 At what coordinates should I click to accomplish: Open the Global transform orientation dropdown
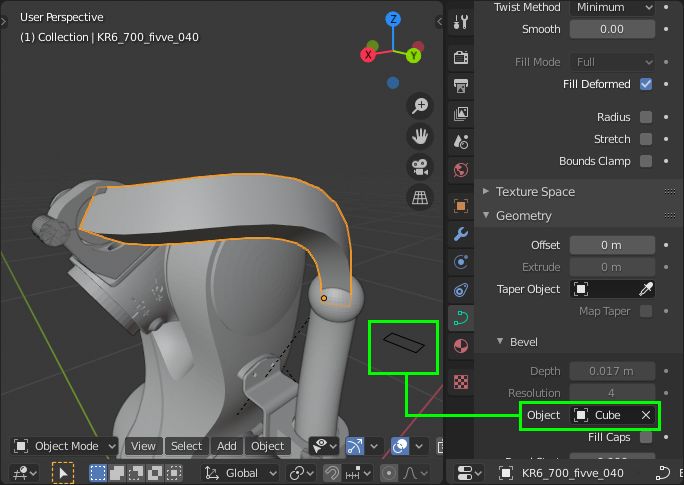tap(240, 473)
